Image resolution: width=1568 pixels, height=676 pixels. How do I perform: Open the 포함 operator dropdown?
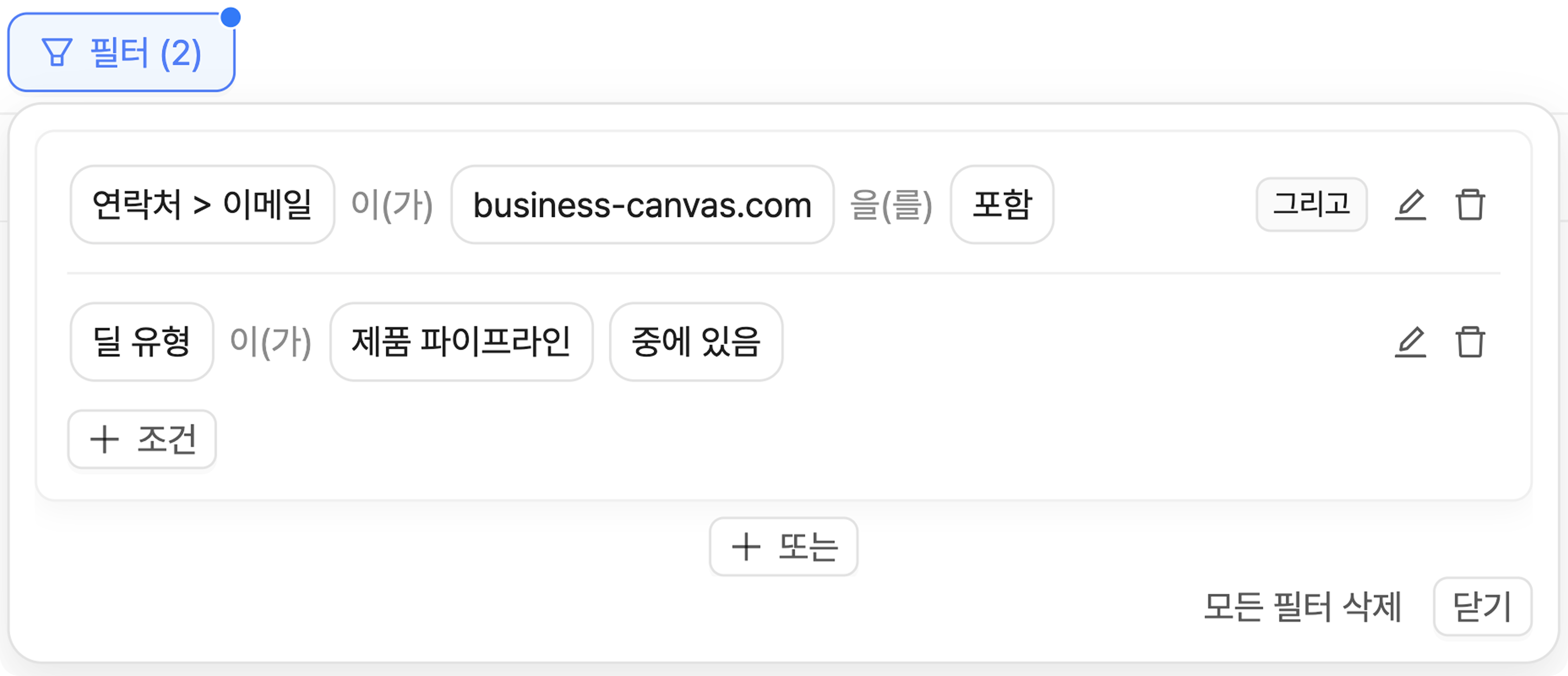point(1001,204)
